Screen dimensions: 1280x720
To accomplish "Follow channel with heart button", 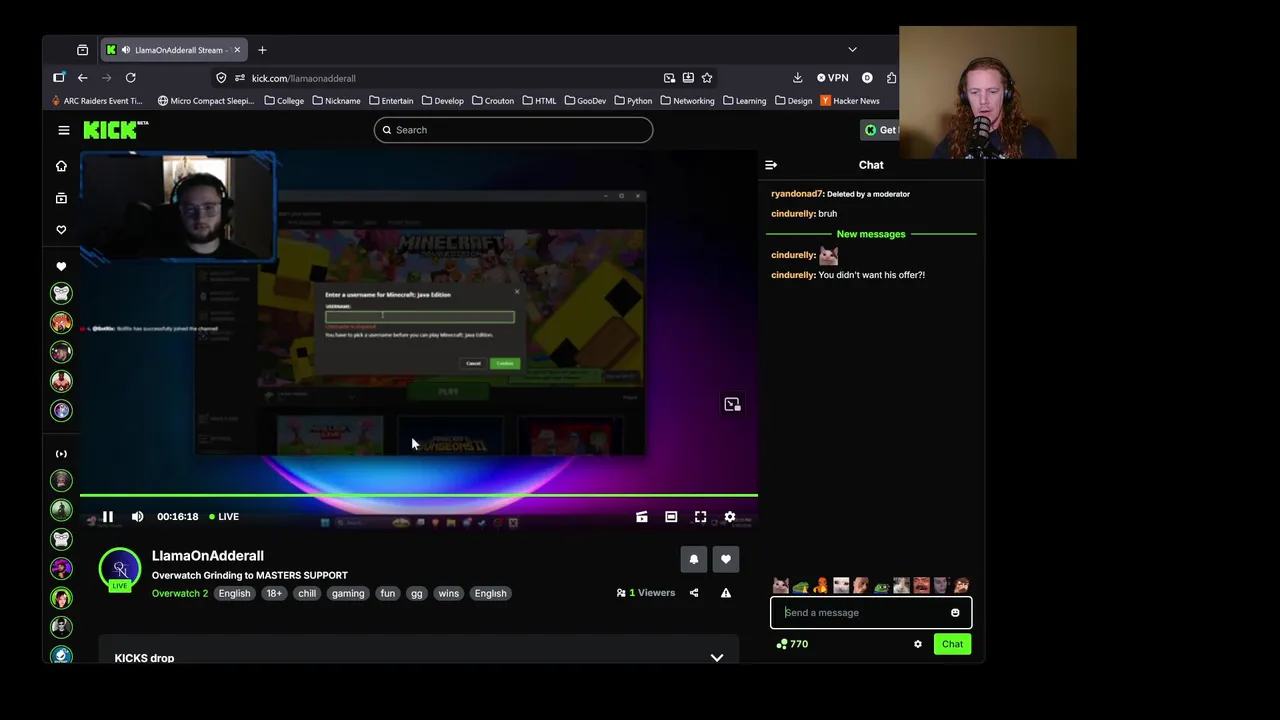I will [726, 560].
